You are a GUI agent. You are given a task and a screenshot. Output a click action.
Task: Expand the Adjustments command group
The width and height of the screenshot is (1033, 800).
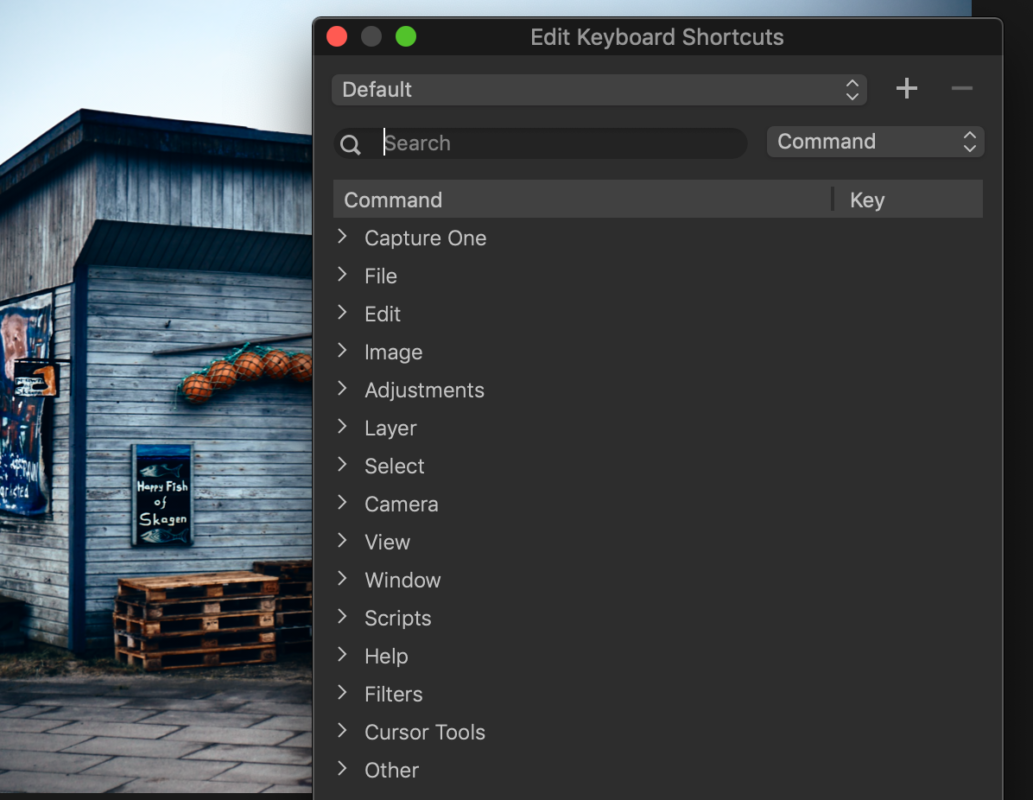pos(342,390)
